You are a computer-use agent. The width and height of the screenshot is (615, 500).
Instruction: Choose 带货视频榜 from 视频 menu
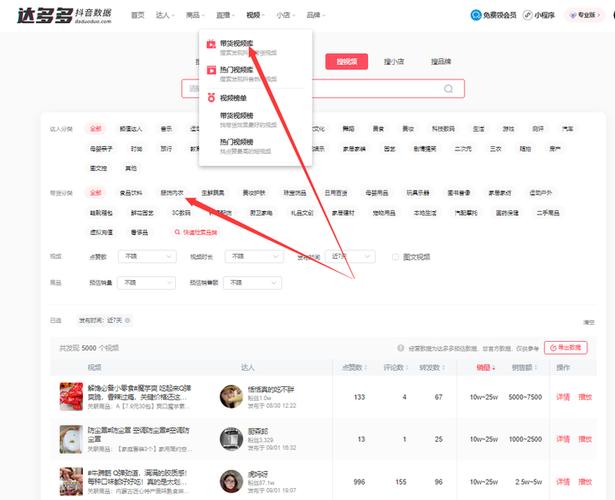[237, 115]
